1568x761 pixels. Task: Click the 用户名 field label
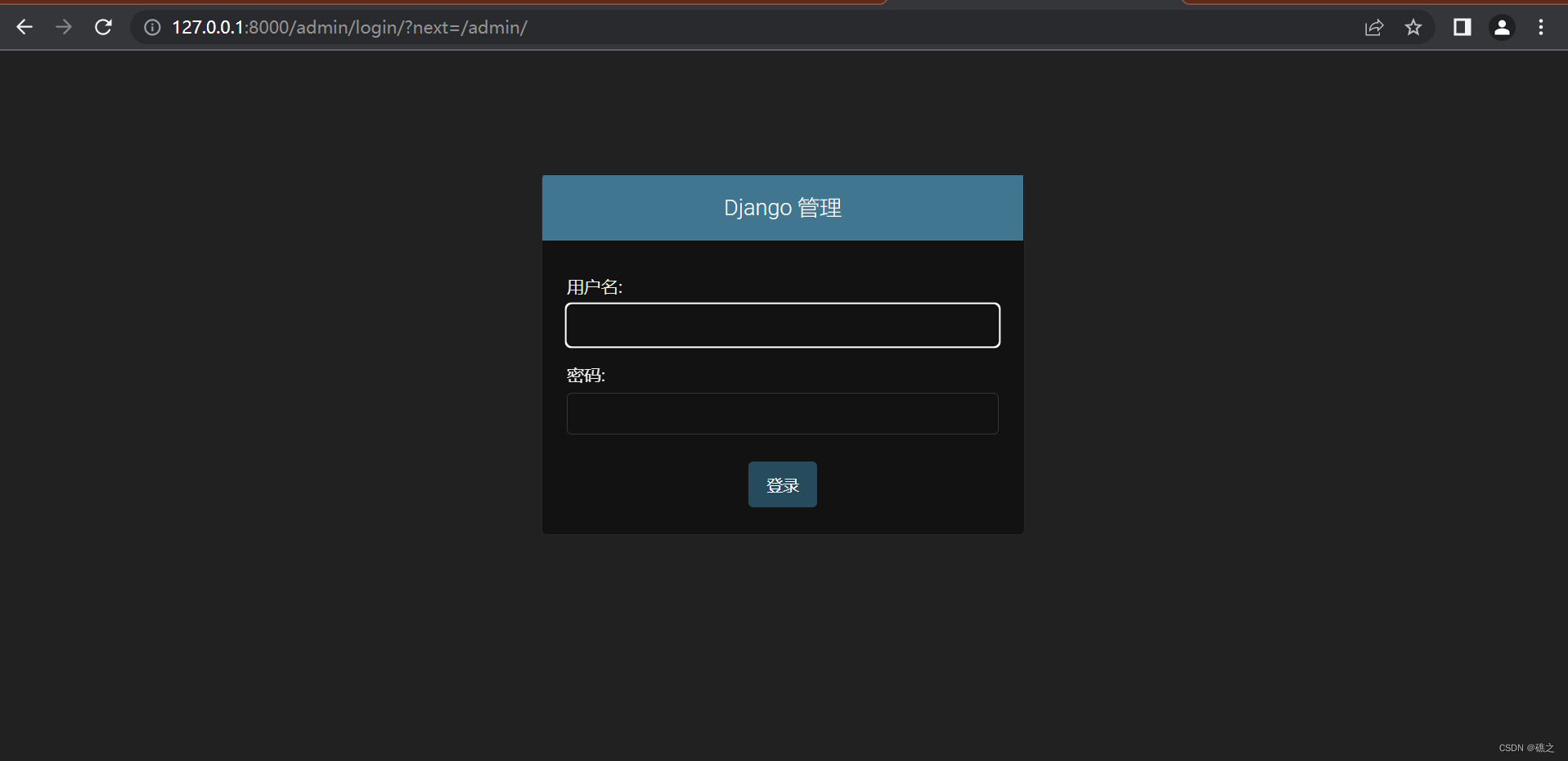coord(595,286)
